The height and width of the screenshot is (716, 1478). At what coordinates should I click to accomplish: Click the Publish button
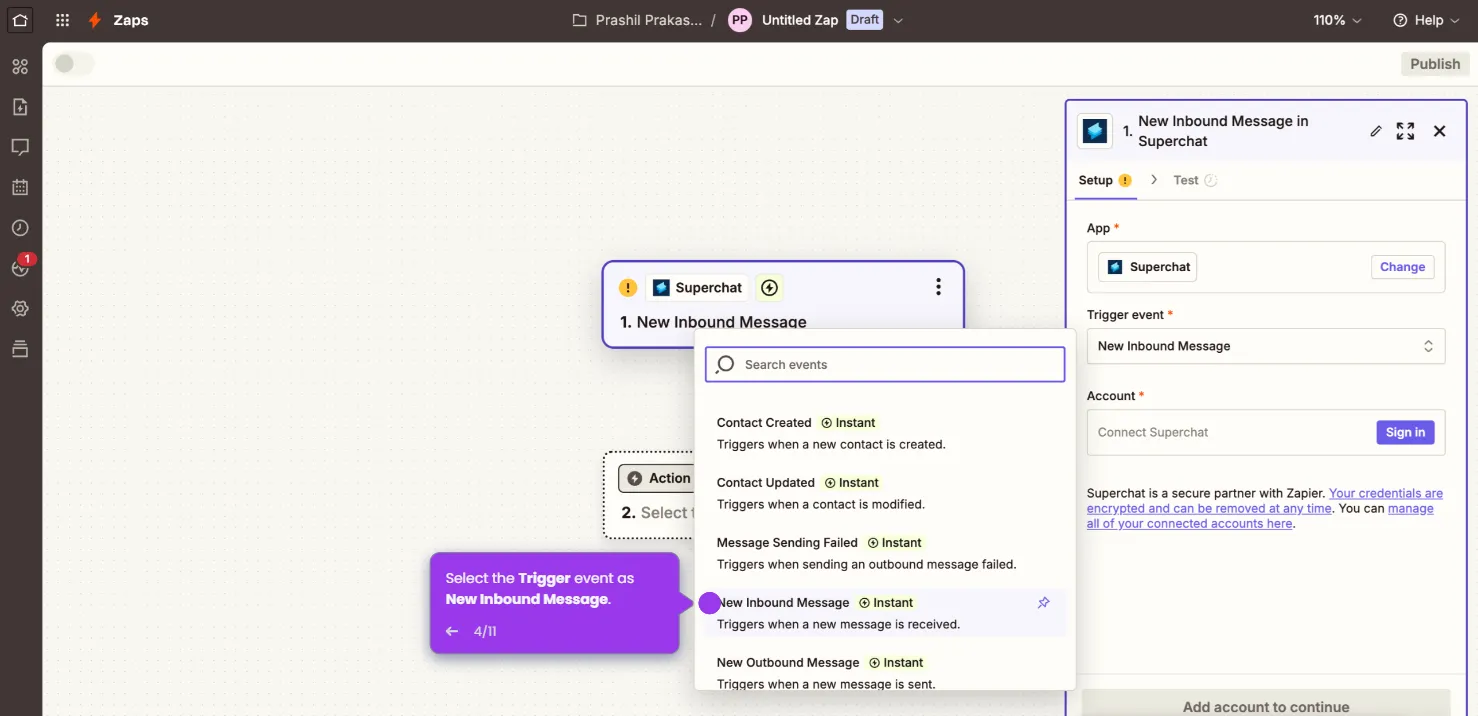(x=1434, y=63)
